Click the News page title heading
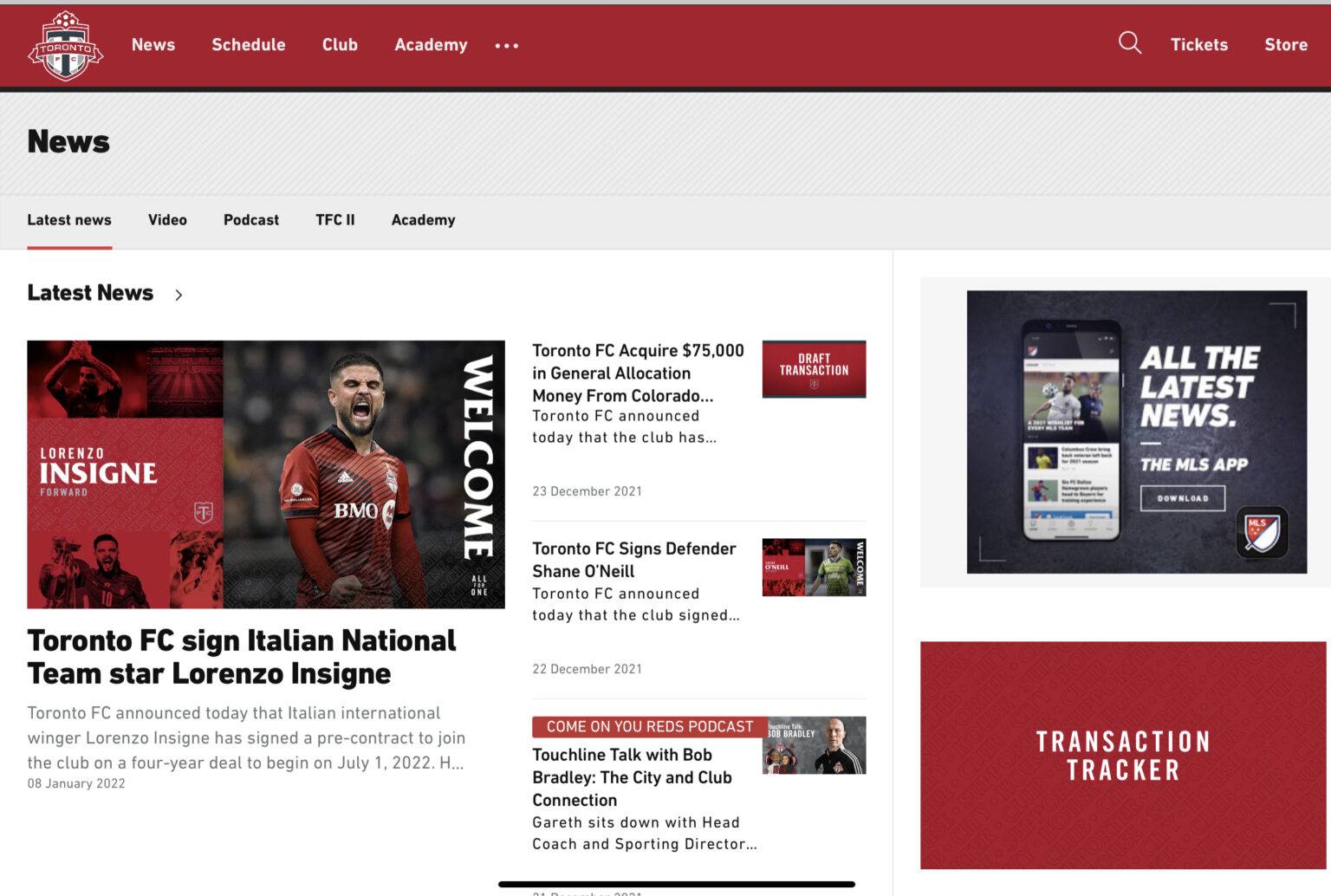 coord(68,141)
